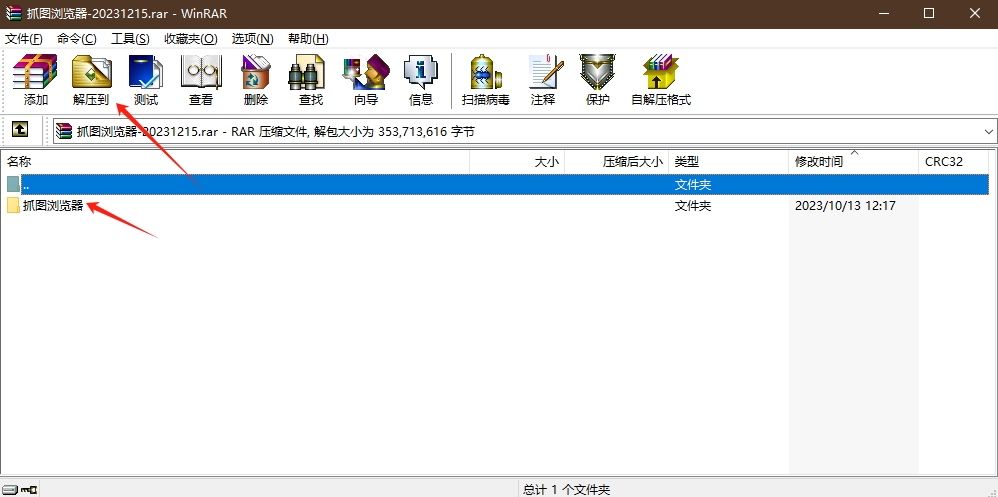Open the 文件(F) menu
The image size is (998, 497).
pos(24,39)
